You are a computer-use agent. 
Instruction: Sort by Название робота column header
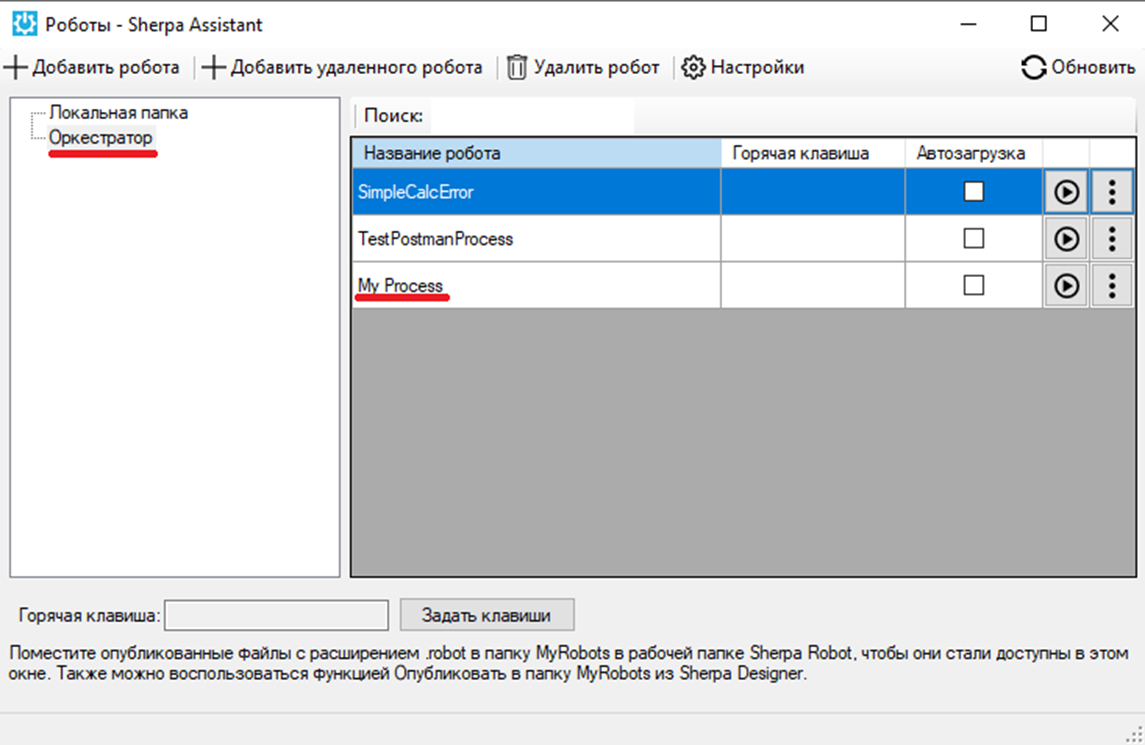[x=537, y=153]
